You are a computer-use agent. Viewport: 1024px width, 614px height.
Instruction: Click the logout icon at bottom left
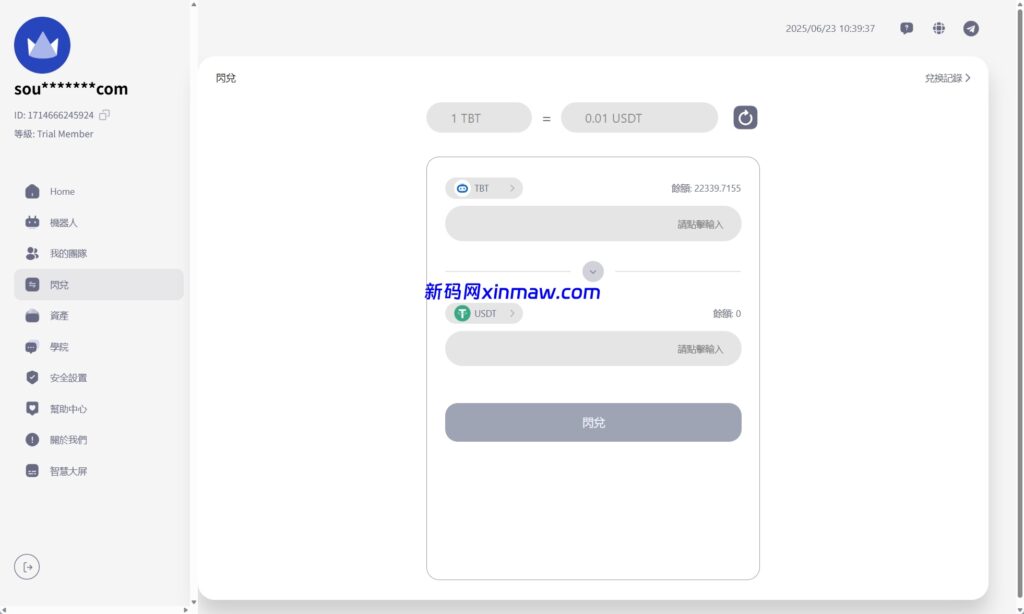tap(27, 567)
